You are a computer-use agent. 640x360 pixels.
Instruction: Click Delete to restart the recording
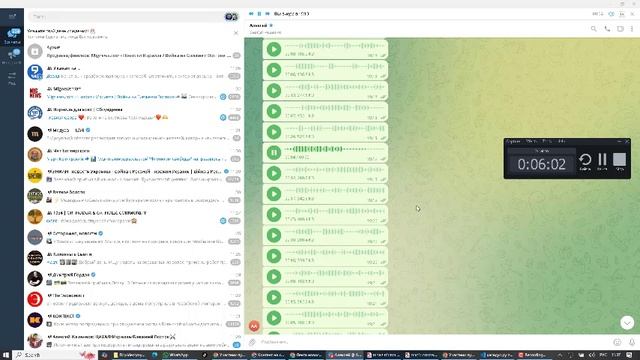585,162
